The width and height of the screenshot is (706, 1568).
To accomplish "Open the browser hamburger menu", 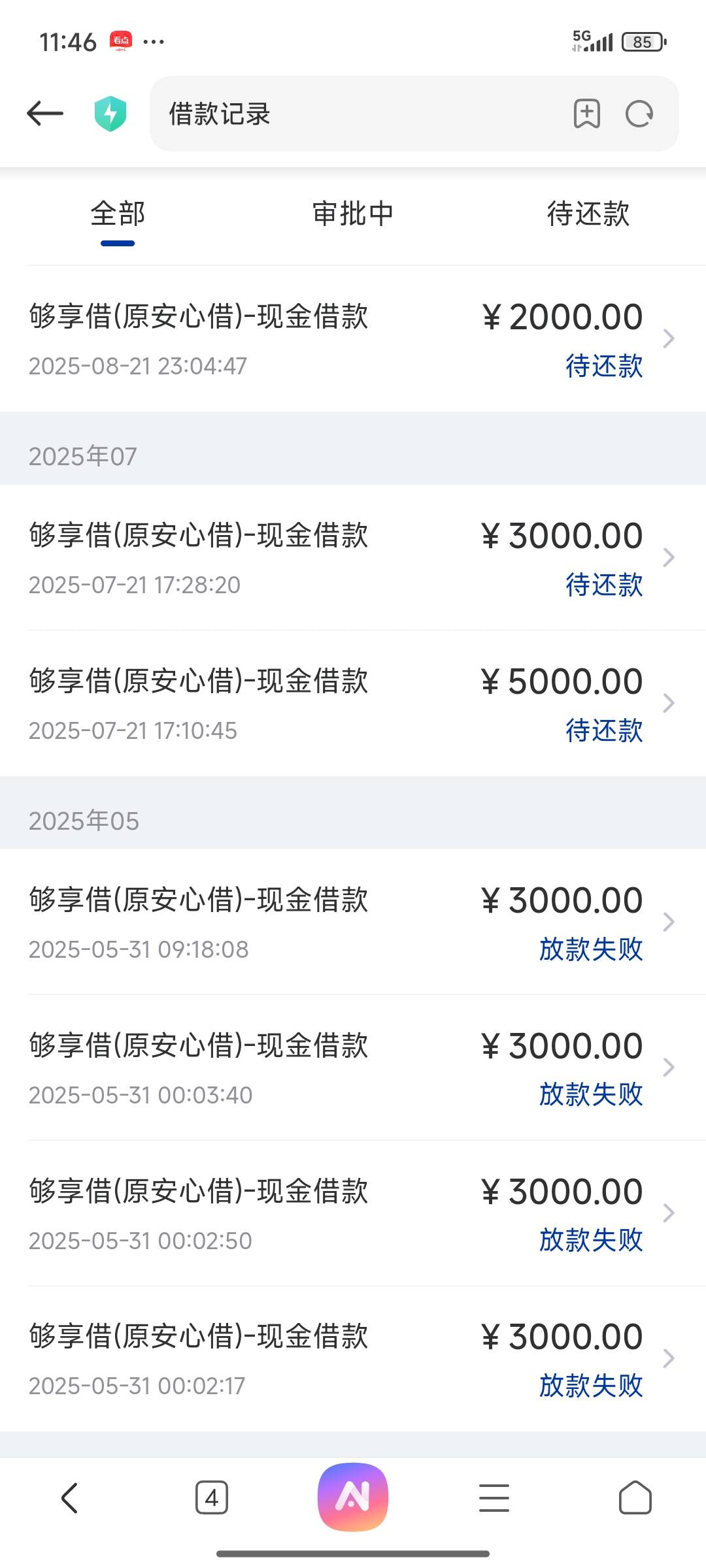I will pos(494,1497).
